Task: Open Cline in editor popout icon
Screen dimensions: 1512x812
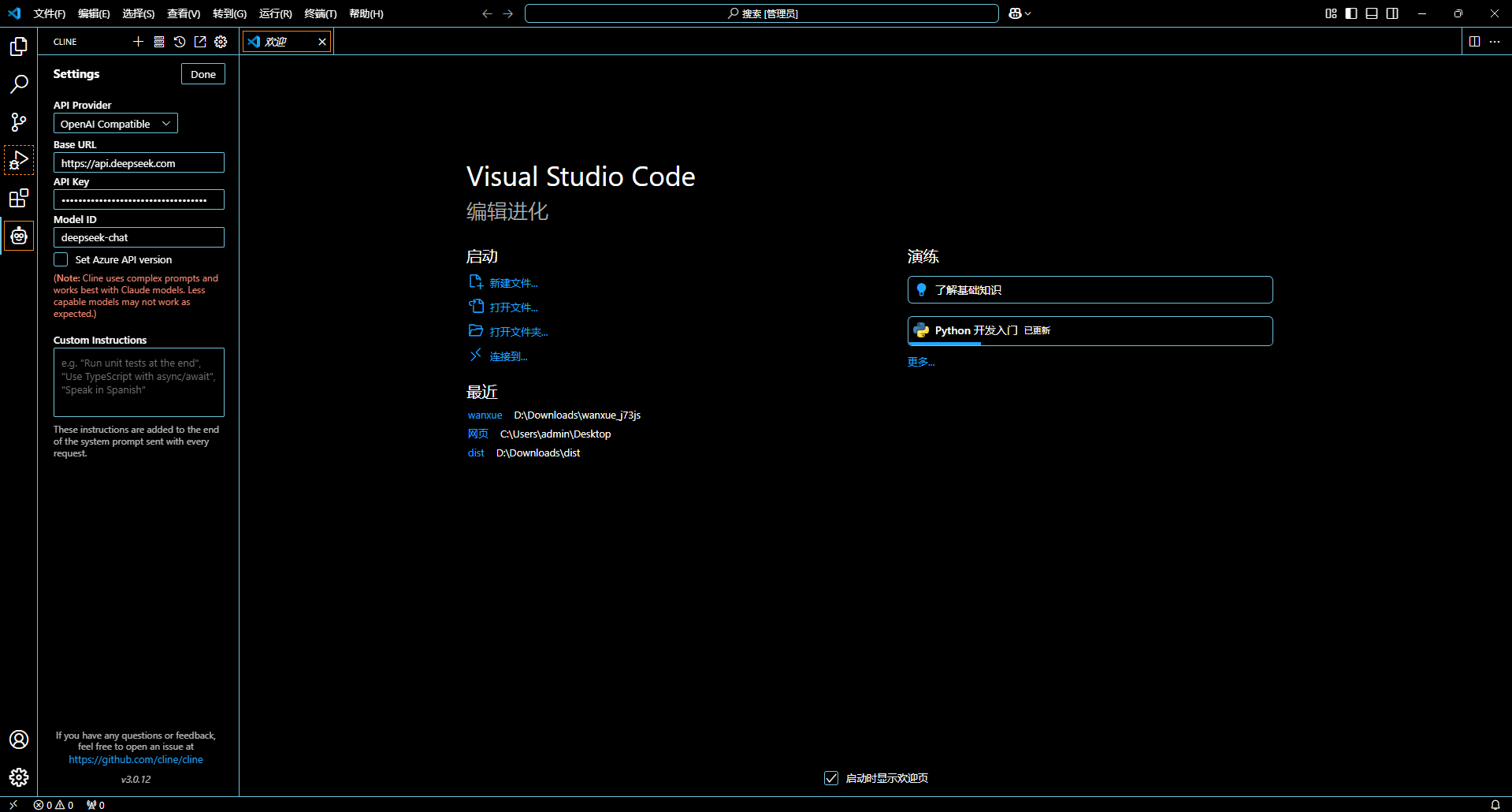Action: click(x=200, y=42)
